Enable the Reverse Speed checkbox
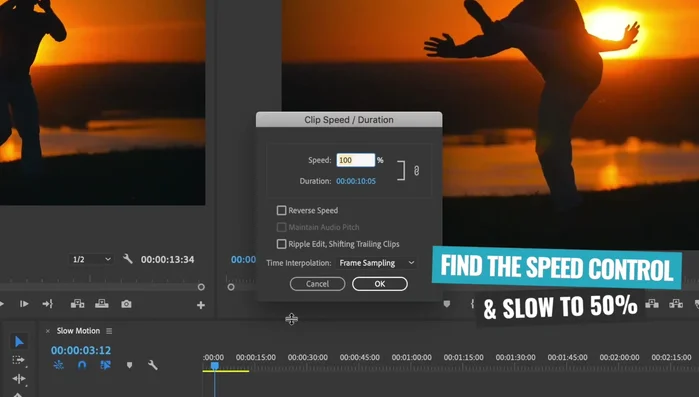 tap(281, 210)
